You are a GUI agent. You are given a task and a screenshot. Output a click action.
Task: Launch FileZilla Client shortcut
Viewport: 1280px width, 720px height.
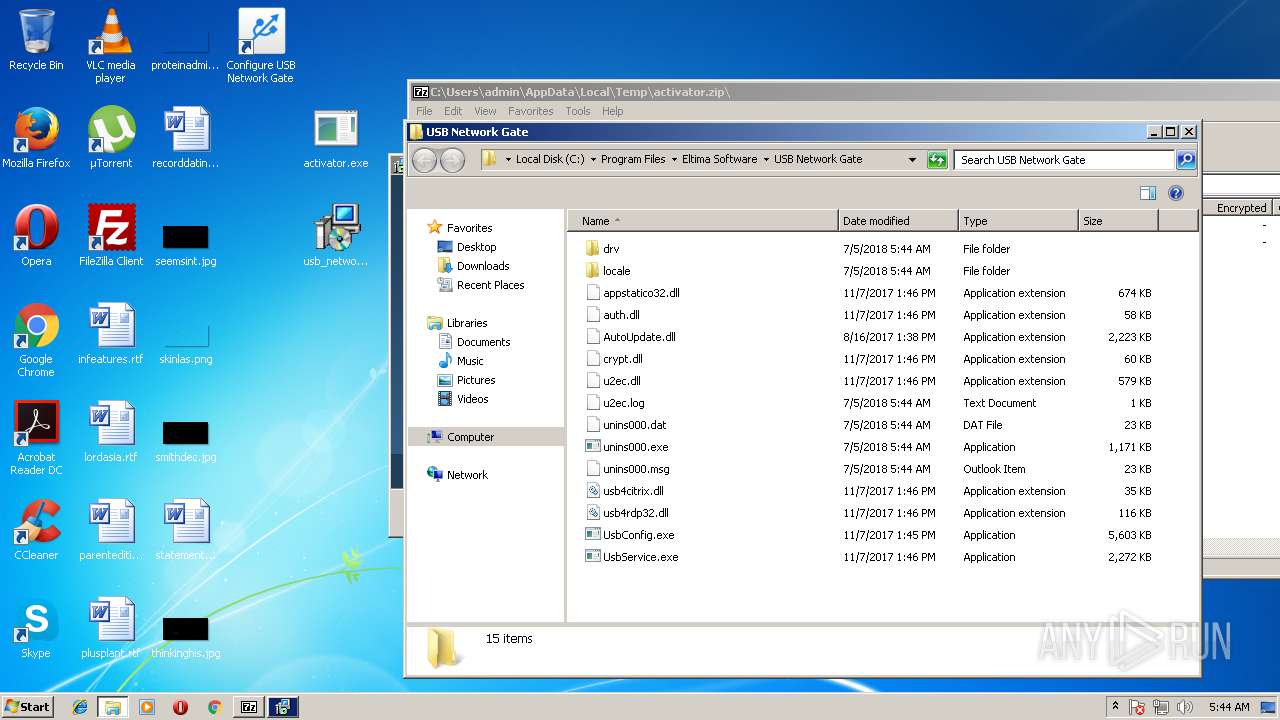click(111, 236)
